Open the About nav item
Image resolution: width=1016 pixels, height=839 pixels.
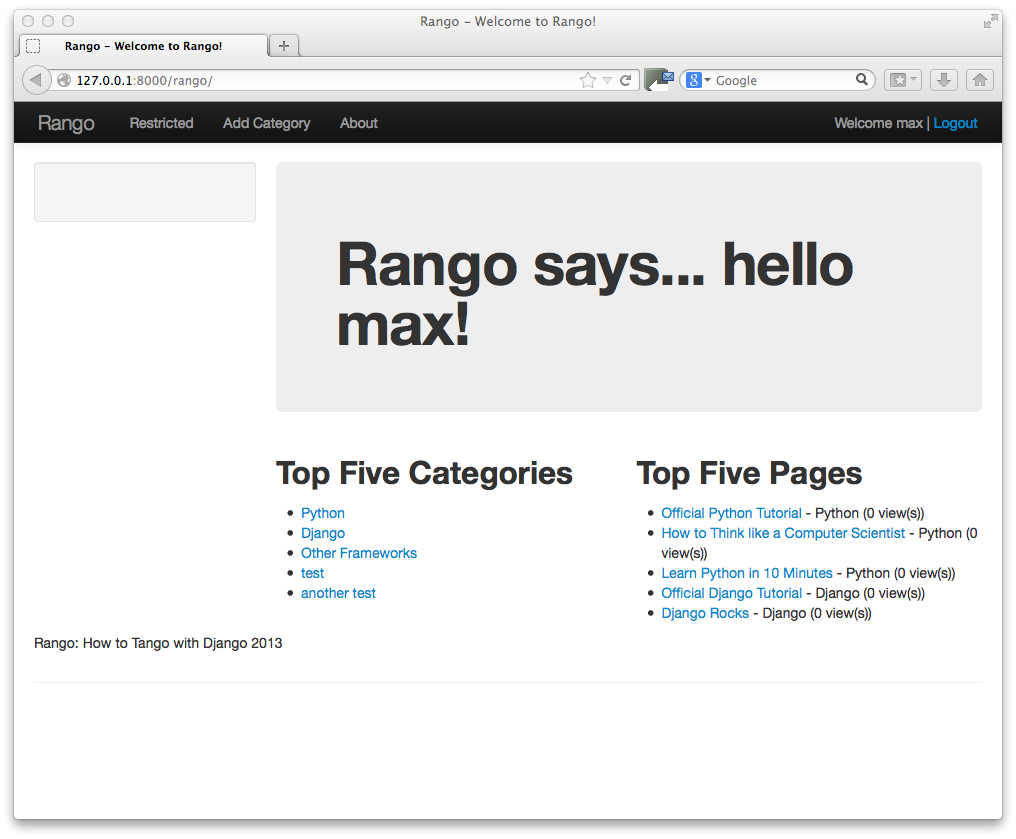(x=358, y=123)
